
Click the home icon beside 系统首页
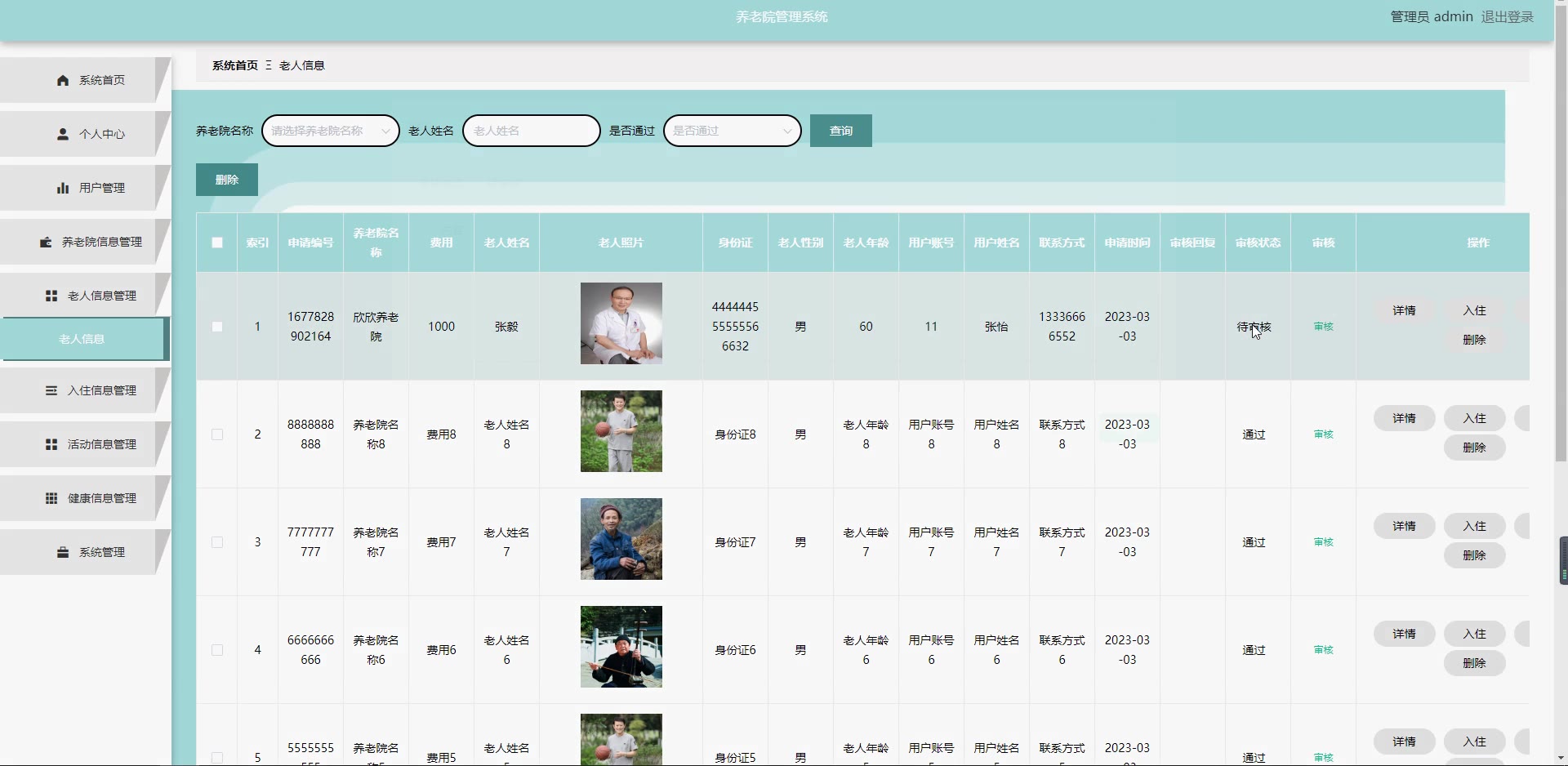click(x=63, y=80)
